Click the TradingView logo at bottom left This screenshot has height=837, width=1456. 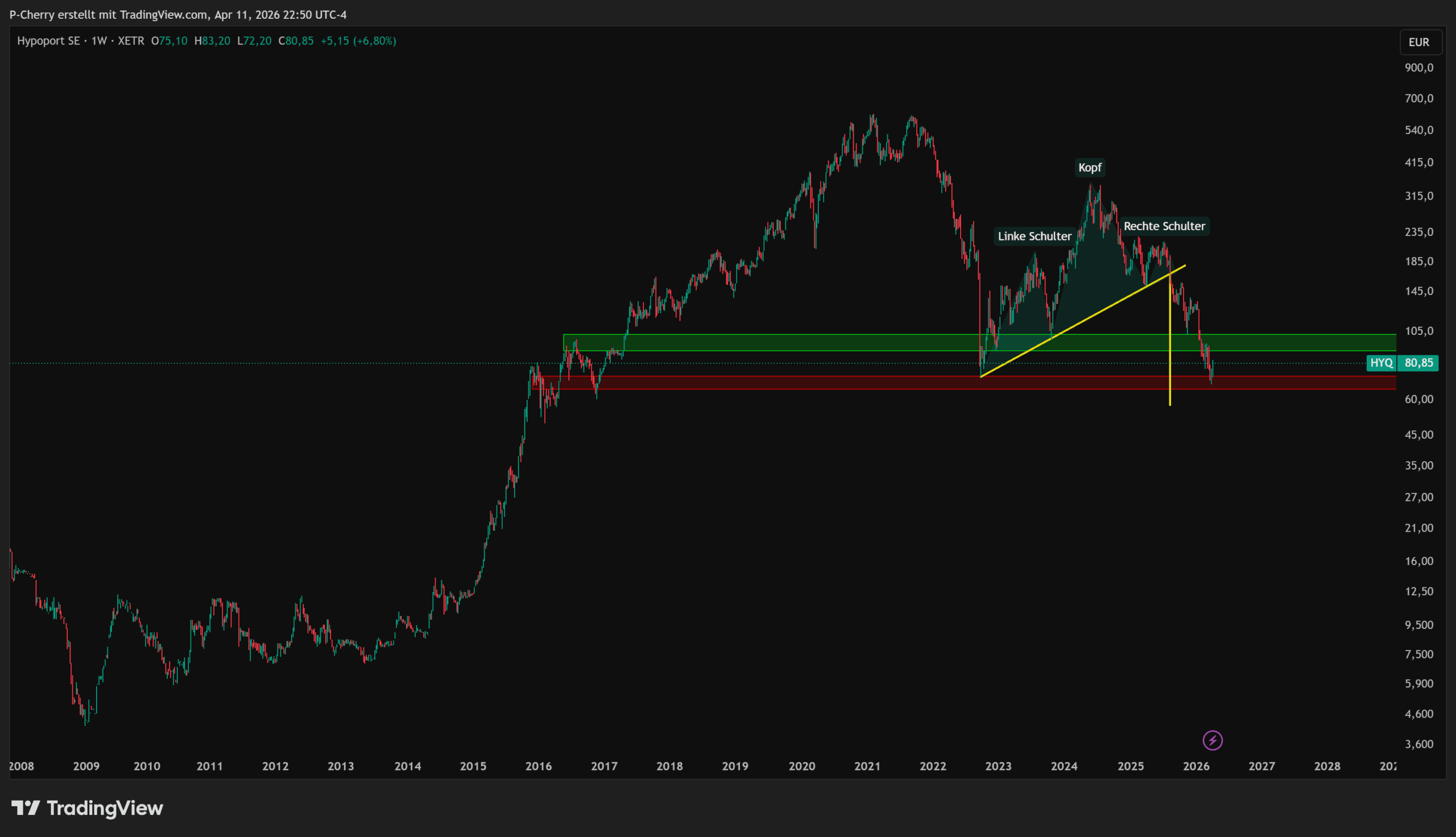click(88, 808)
